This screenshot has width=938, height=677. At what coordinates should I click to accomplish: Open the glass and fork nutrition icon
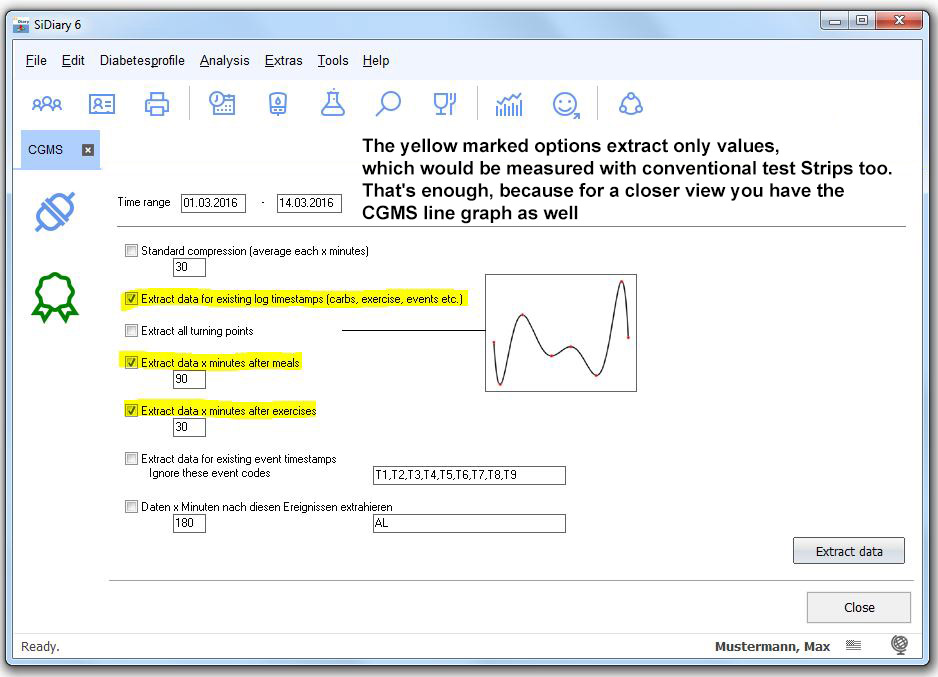(x=444, y=104)
